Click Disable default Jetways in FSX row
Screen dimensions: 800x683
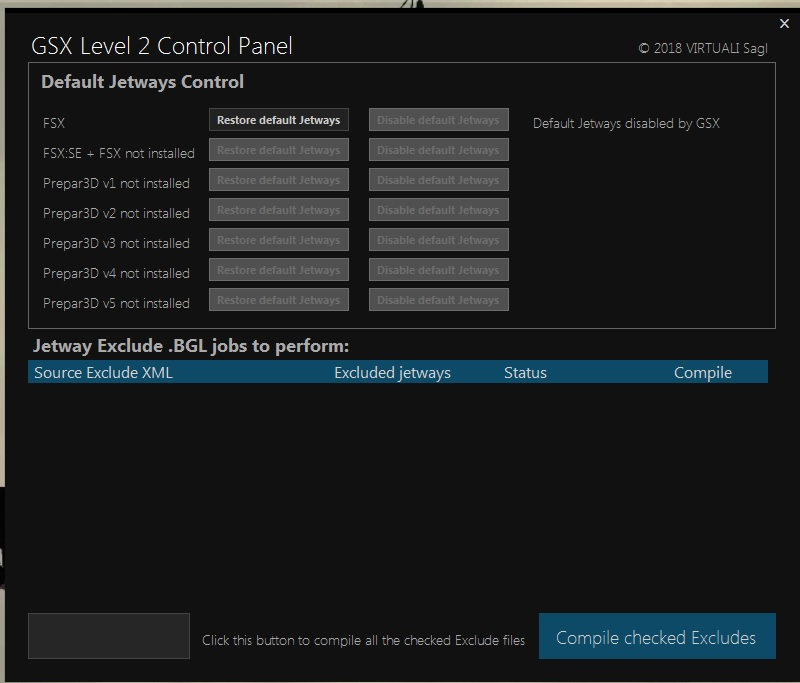coord(438,120)
